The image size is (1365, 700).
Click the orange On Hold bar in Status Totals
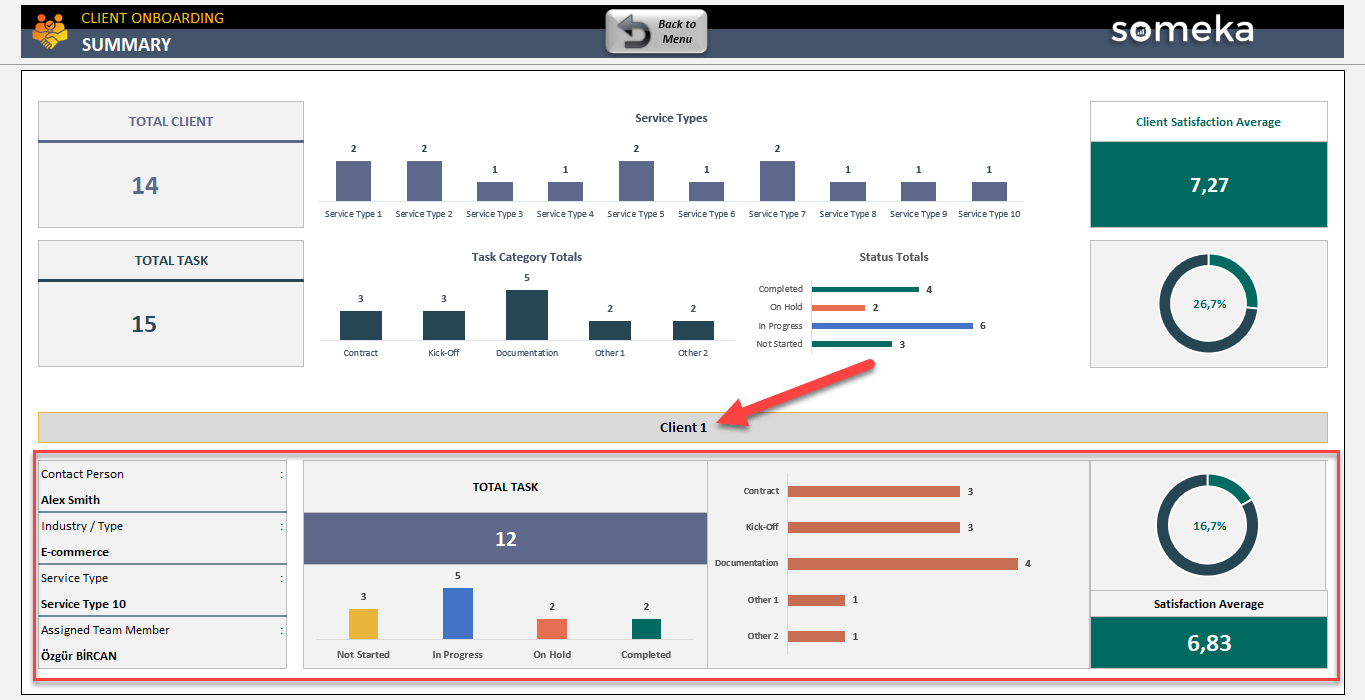coord(838,308)
